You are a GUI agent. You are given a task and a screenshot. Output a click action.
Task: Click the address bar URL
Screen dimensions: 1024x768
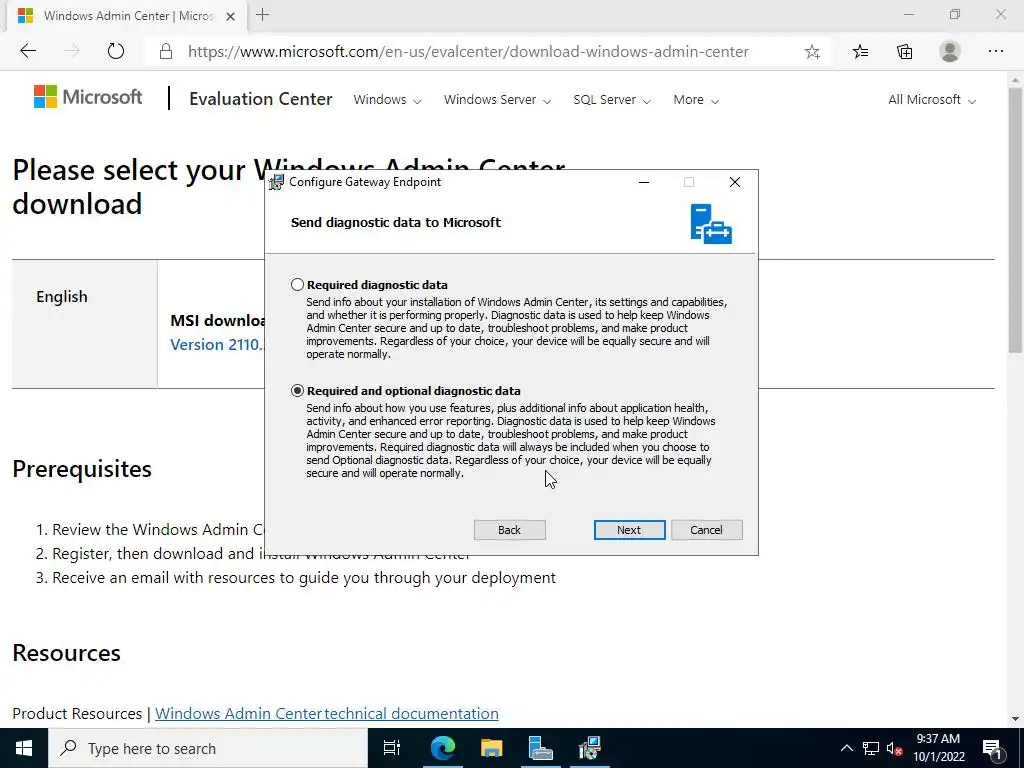[468, 52]
